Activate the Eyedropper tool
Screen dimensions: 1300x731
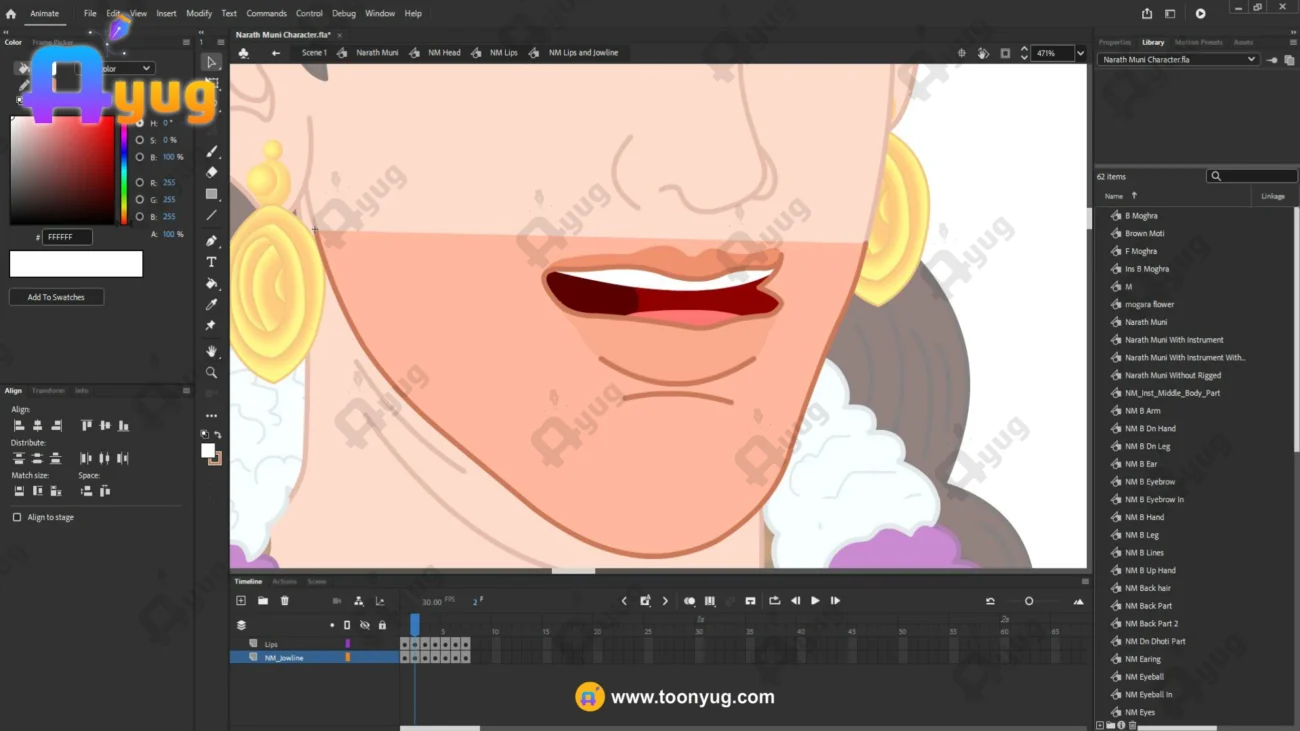coord(211,305)
